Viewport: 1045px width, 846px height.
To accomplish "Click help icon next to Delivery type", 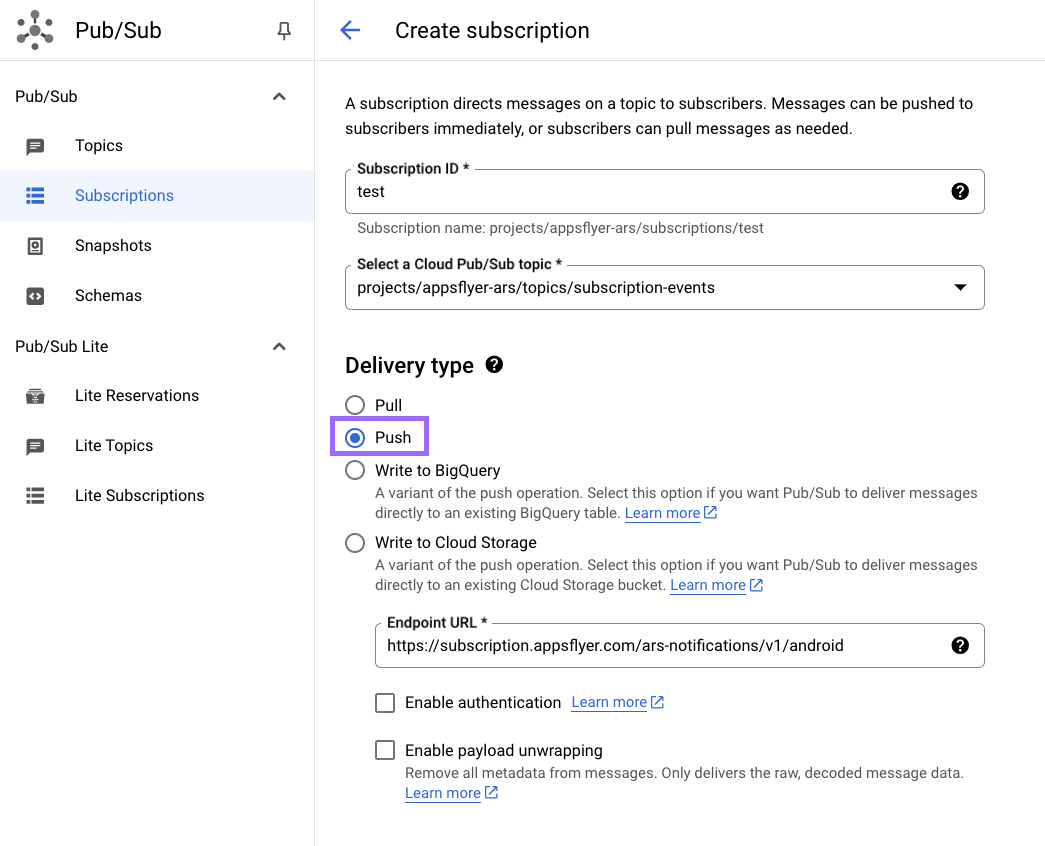I will pos(494,365).
